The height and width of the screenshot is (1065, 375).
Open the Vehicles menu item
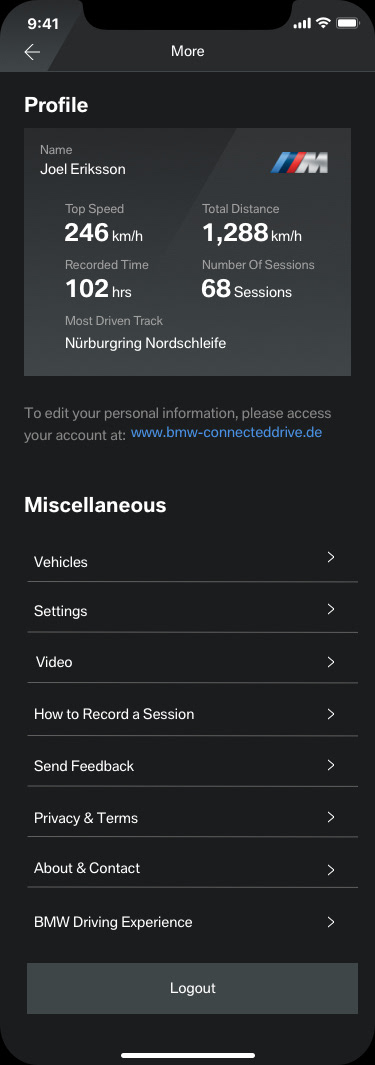click(x=192, y=560)
